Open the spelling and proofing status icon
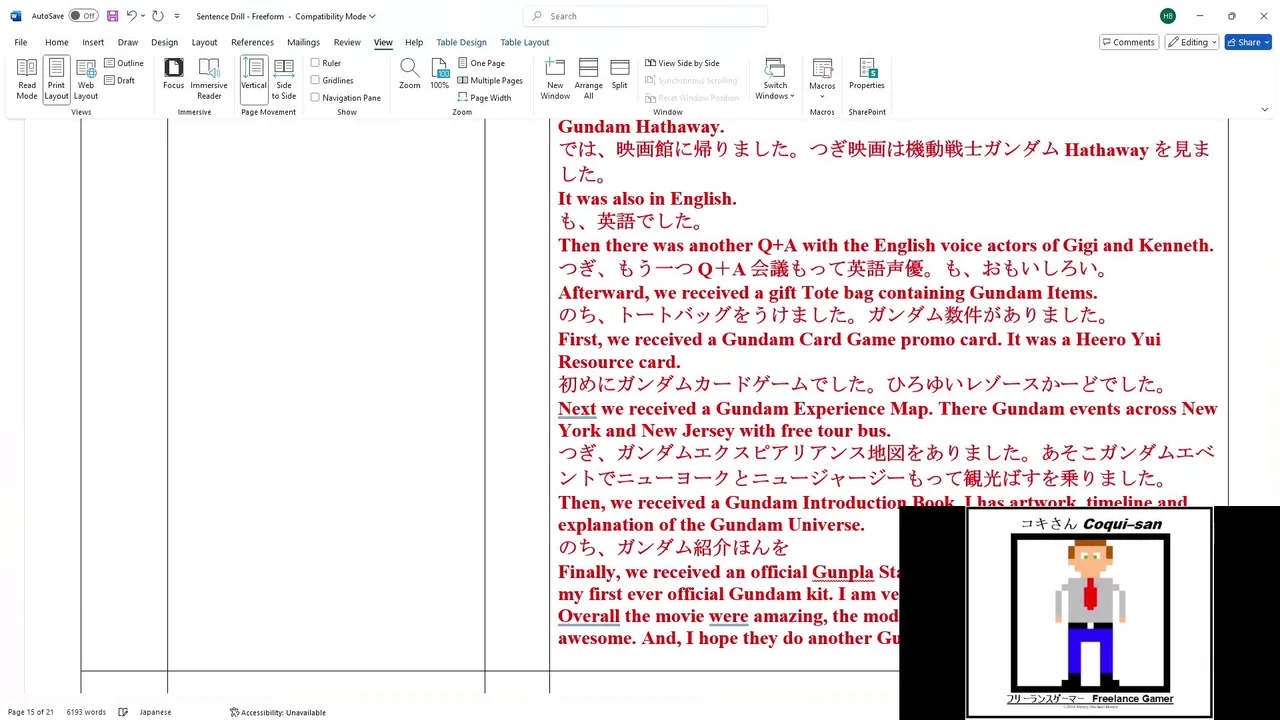The height and width of the screenshot is (720, 1280). click(x=123, y=712)
